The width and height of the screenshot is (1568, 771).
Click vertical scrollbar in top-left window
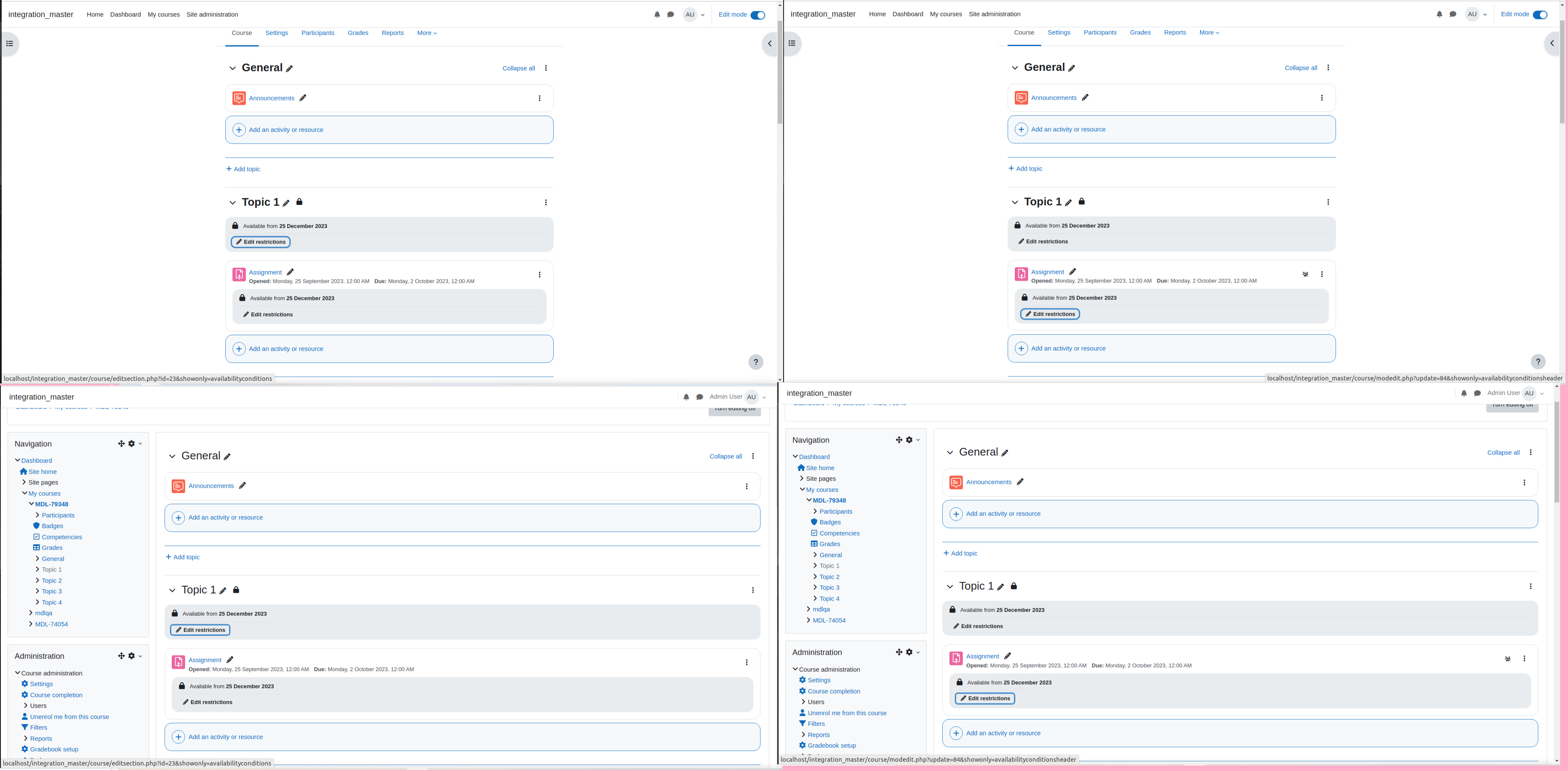point(780,73)
